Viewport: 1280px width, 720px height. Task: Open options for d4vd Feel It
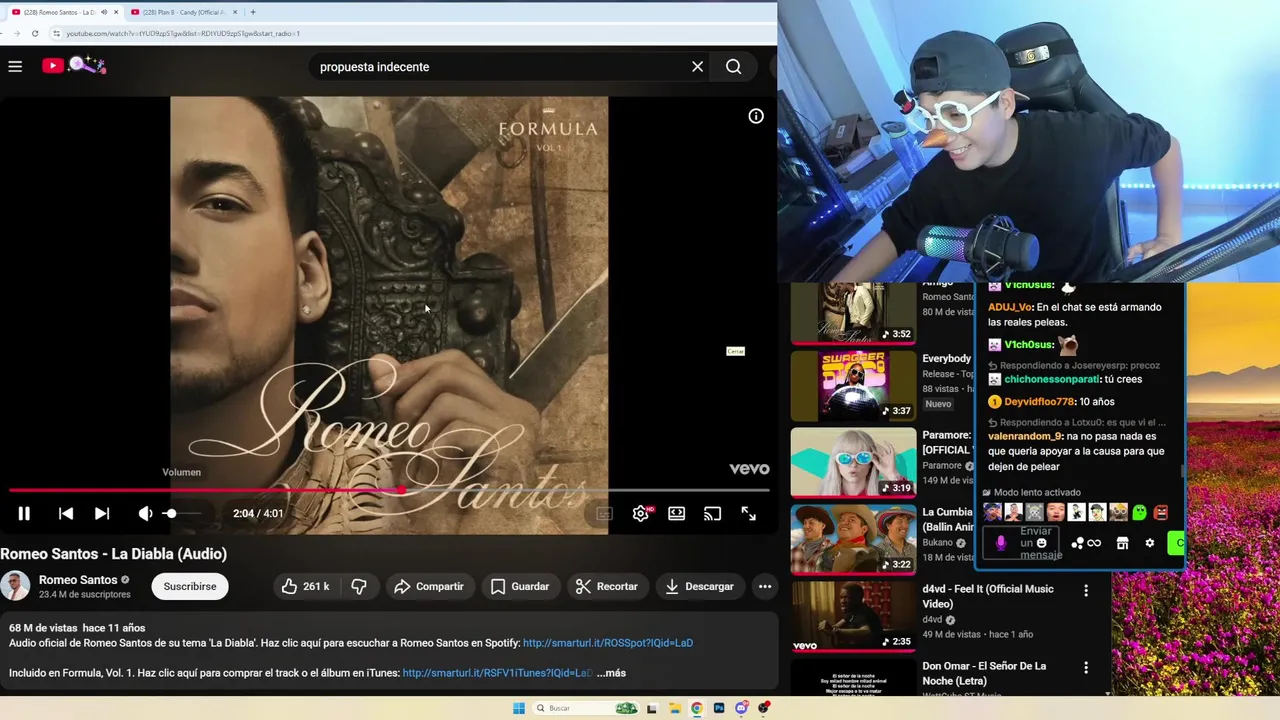tap(1086, 591)
